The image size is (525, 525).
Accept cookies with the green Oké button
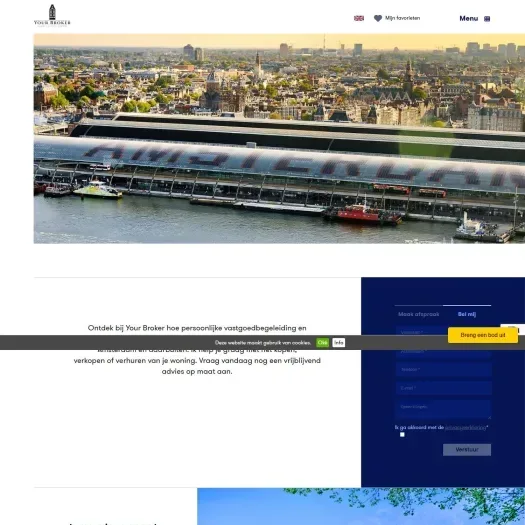[x=322, y=343]
